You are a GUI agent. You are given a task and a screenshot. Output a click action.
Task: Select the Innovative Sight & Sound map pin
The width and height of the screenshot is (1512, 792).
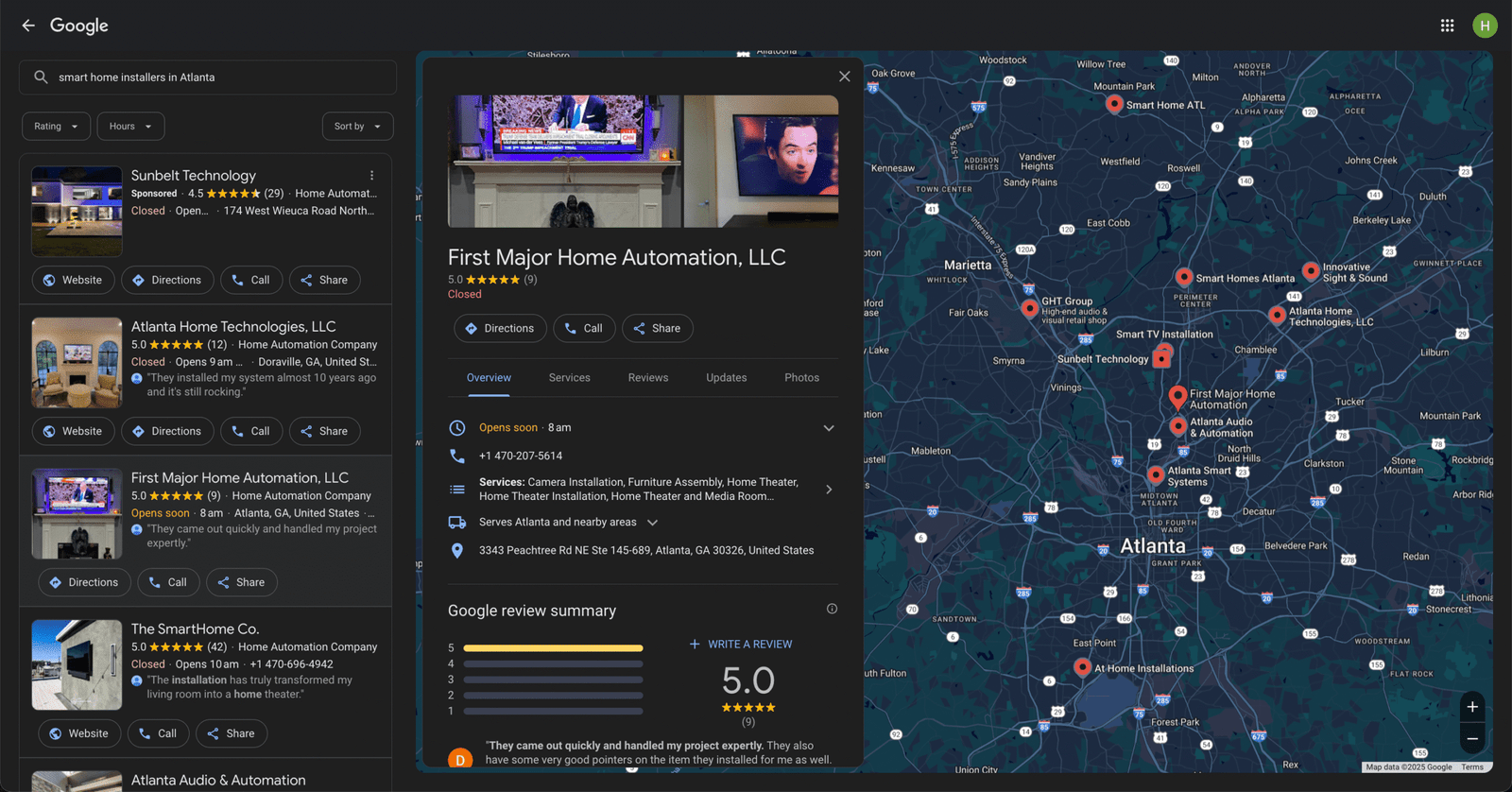point(1311,271)
